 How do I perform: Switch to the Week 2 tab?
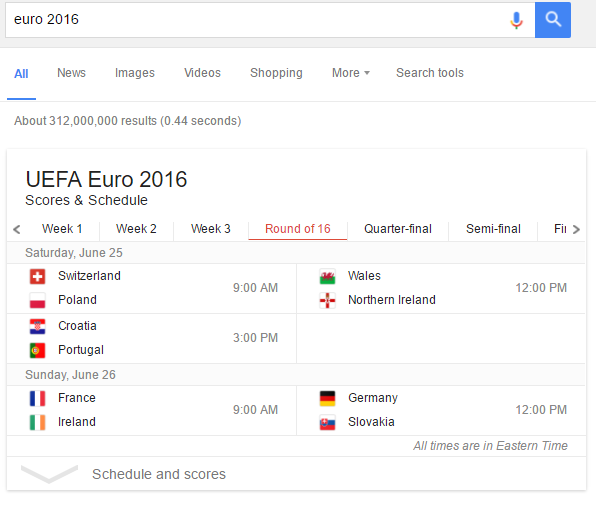point(136,229)
